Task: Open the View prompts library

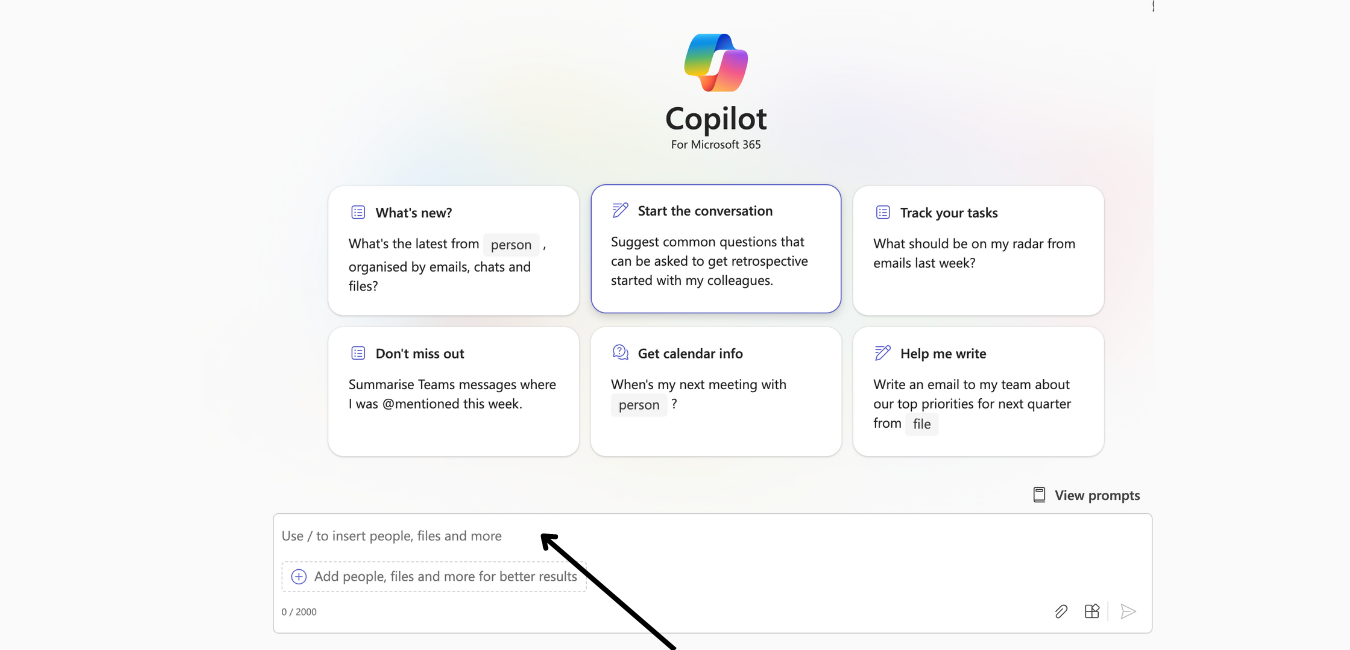Action: (x=1096, y=495)
